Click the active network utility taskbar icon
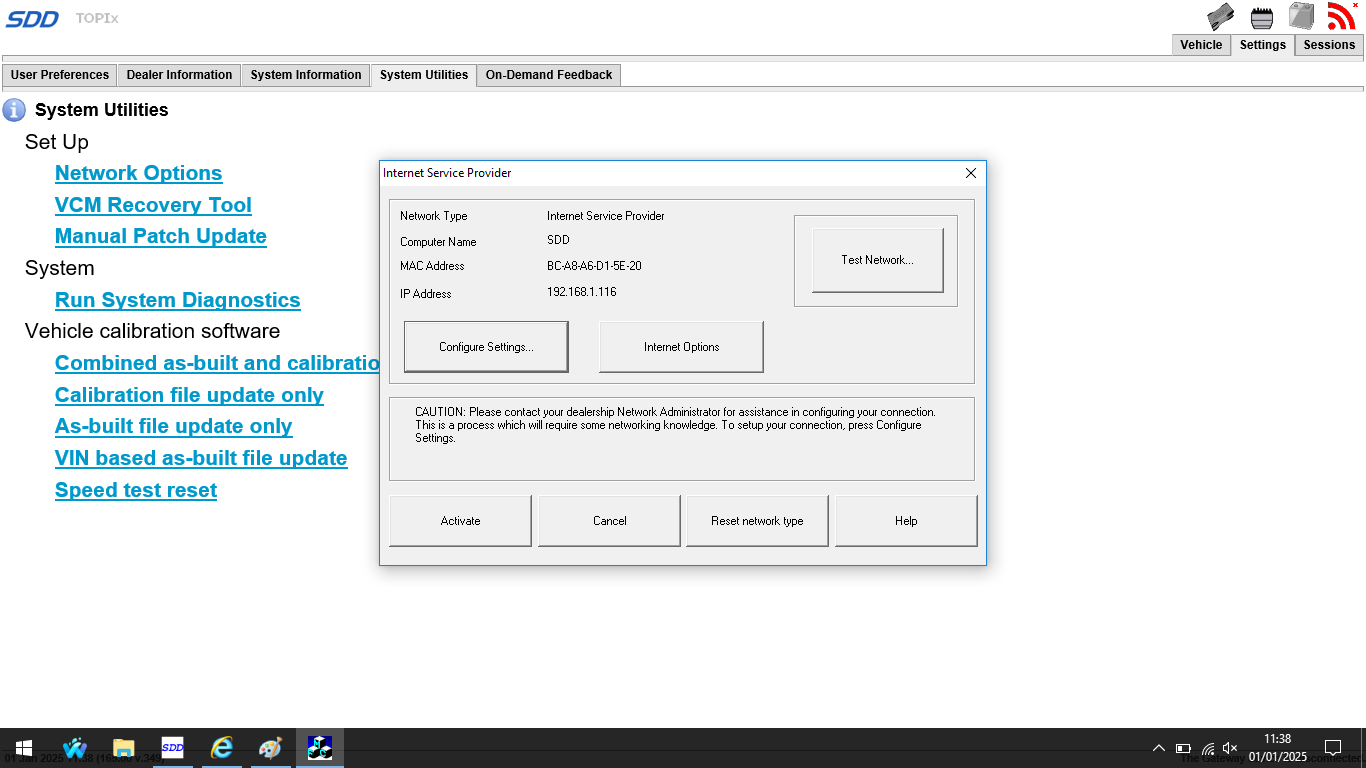Image resolution: width=1366 pixels, height=768 pixels. point(319,748)
